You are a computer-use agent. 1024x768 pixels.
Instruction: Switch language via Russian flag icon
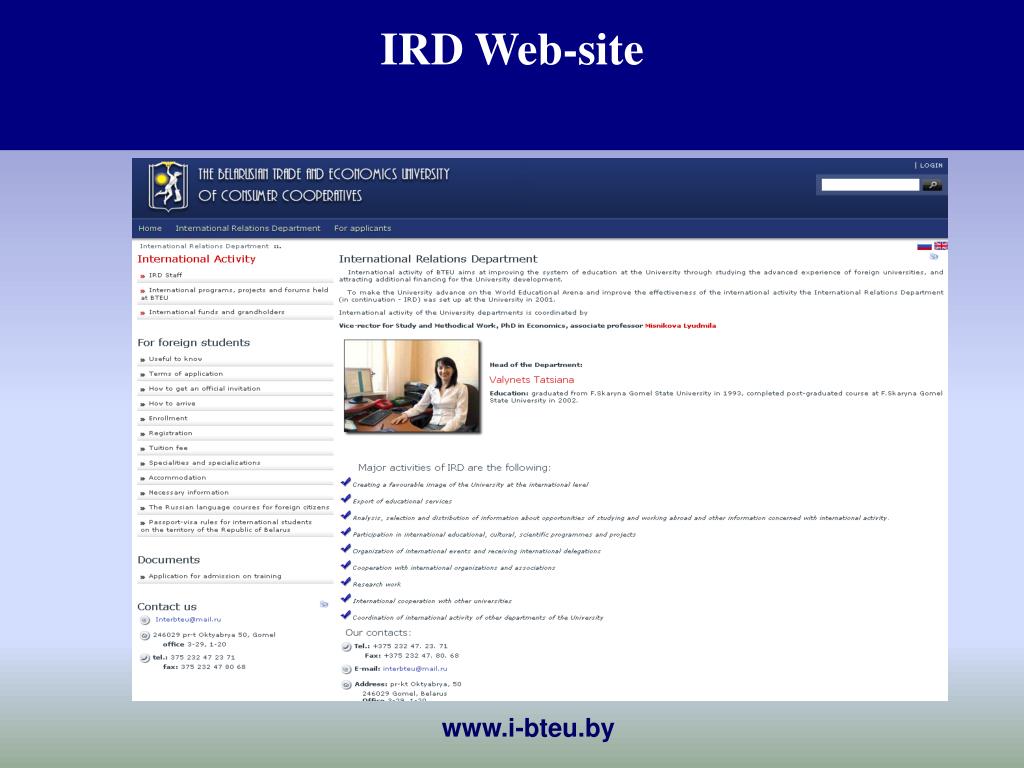pos(924,246)
